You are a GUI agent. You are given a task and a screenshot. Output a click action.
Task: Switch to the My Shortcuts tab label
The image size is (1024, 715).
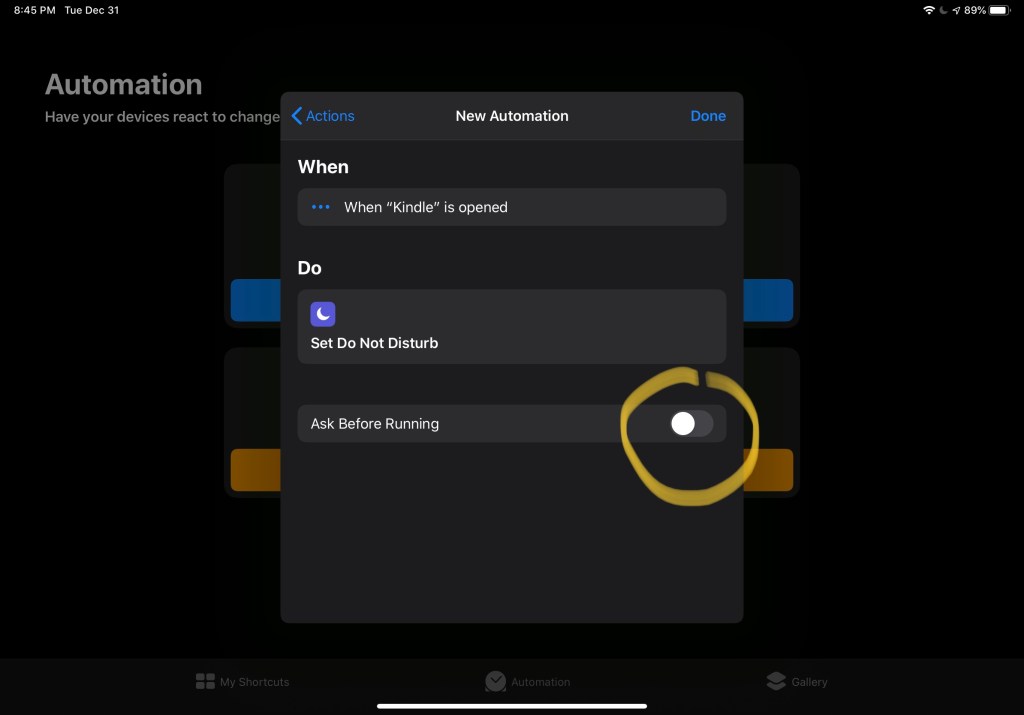(x=254, y=682)
